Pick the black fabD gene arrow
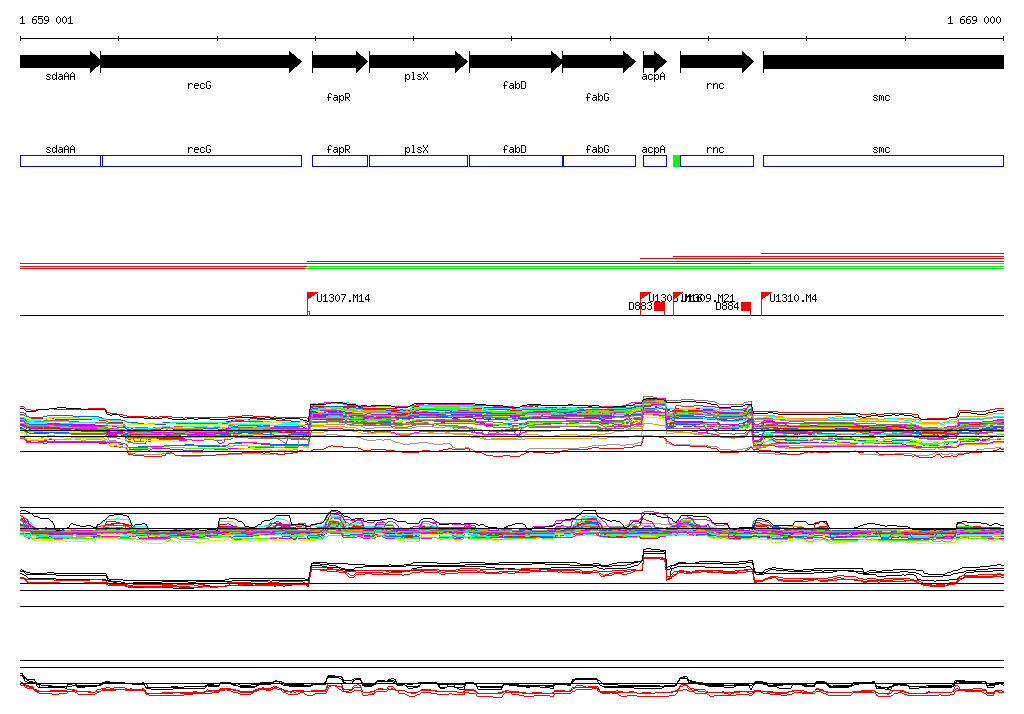This screenshot has height=714, width=1024. (x=515, y=62)
